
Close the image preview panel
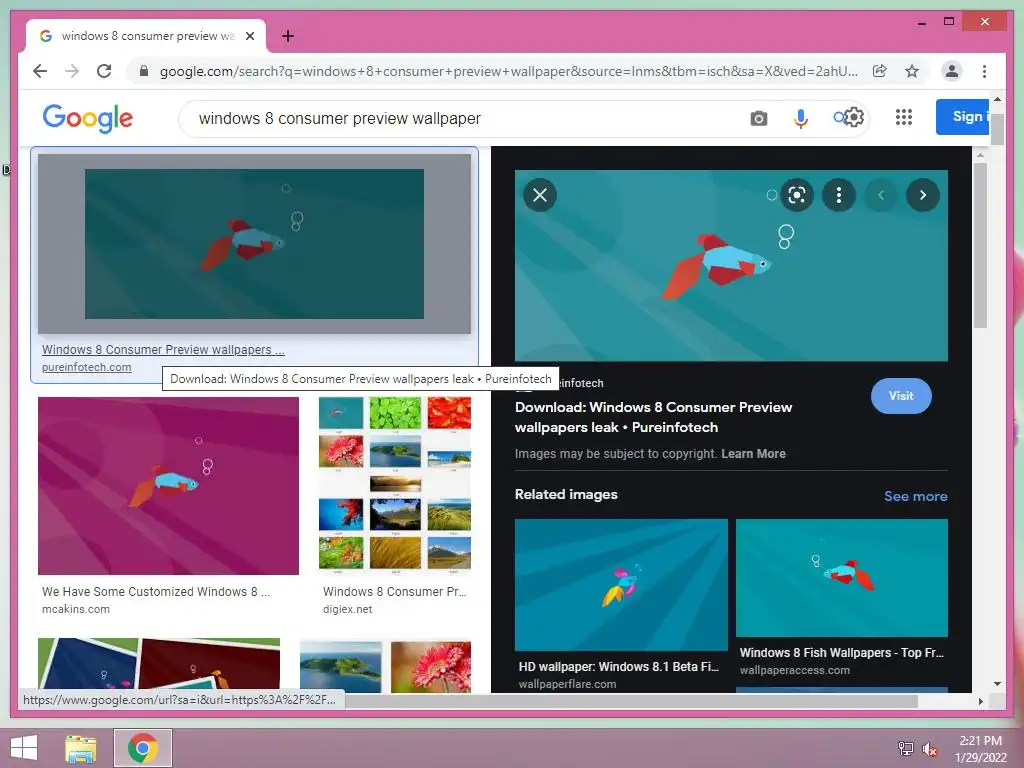coord(539,195)
